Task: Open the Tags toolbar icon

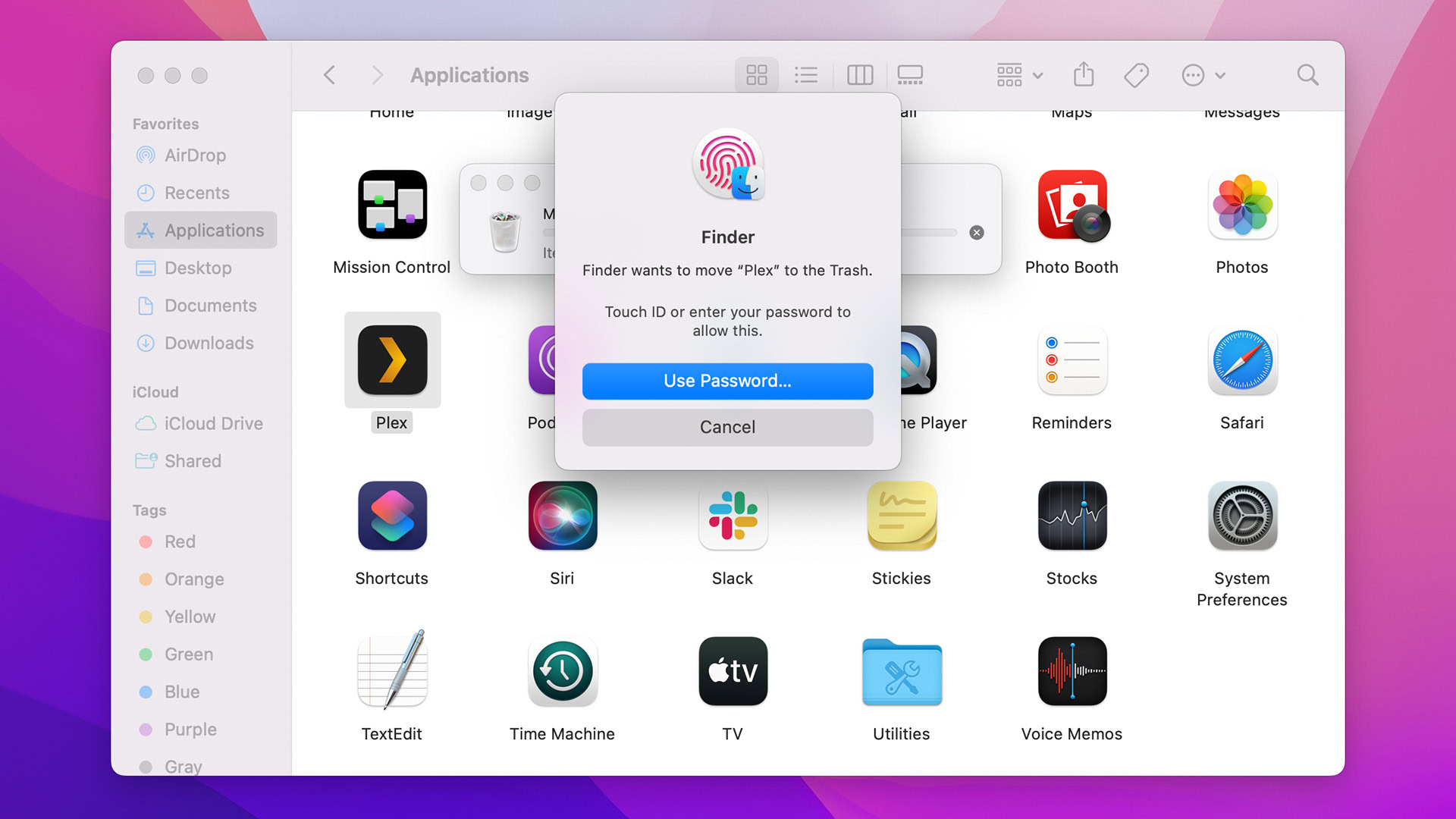Action: click(1136, 75)
